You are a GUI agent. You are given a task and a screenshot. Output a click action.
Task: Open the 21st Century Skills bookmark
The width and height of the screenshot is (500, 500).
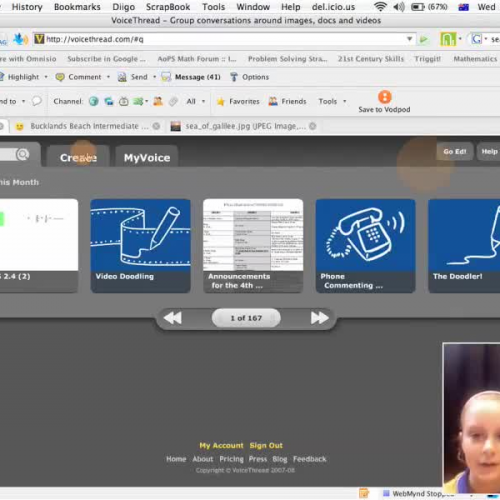[371, 59]
